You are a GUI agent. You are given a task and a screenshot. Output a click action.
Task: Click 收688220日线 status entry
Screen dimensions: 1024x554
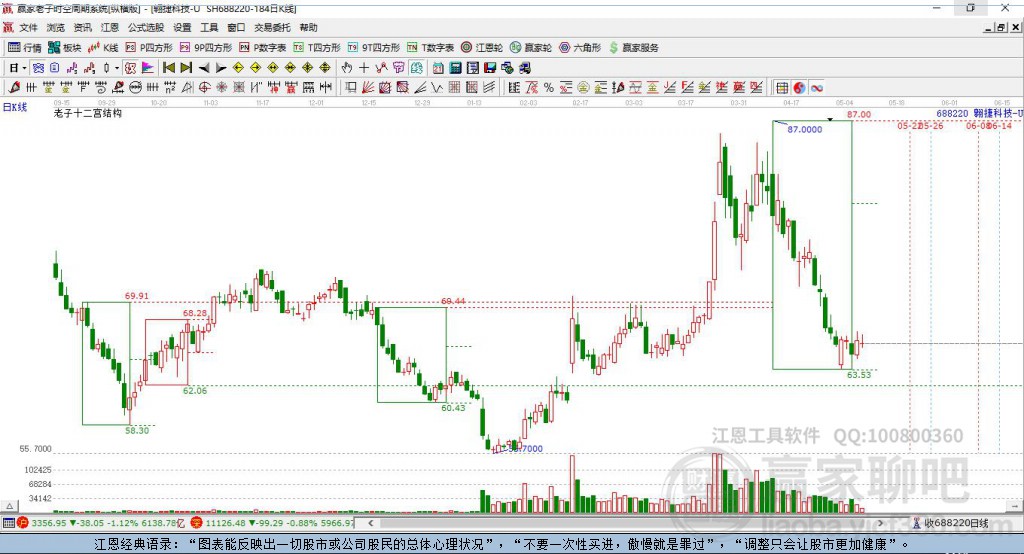coord(950,523)
